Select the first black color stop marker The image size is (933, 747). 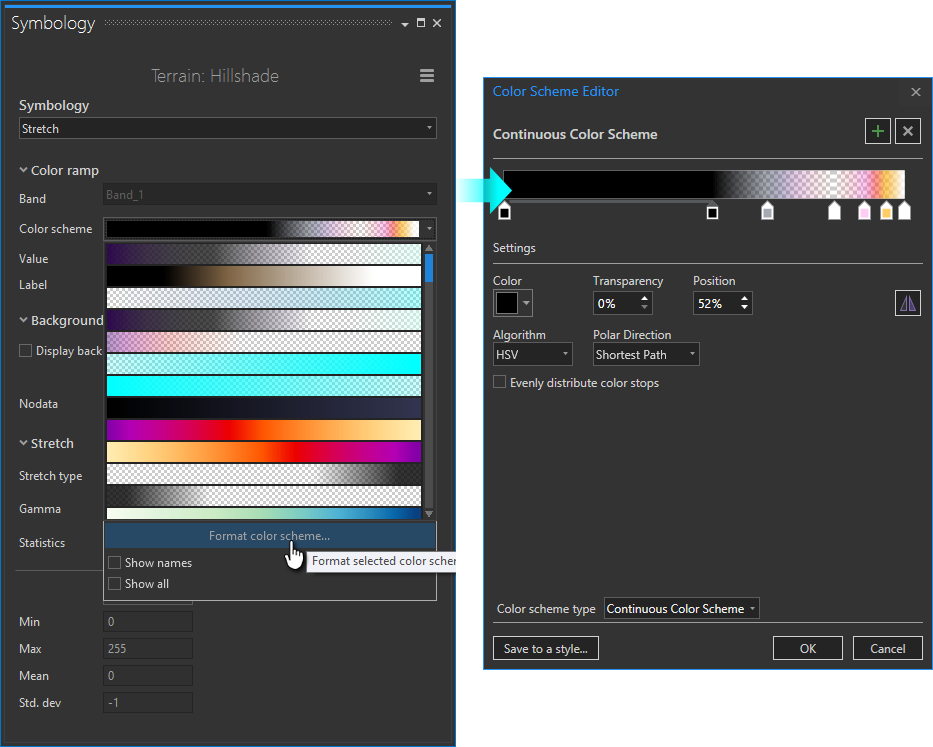pos(504,211)
